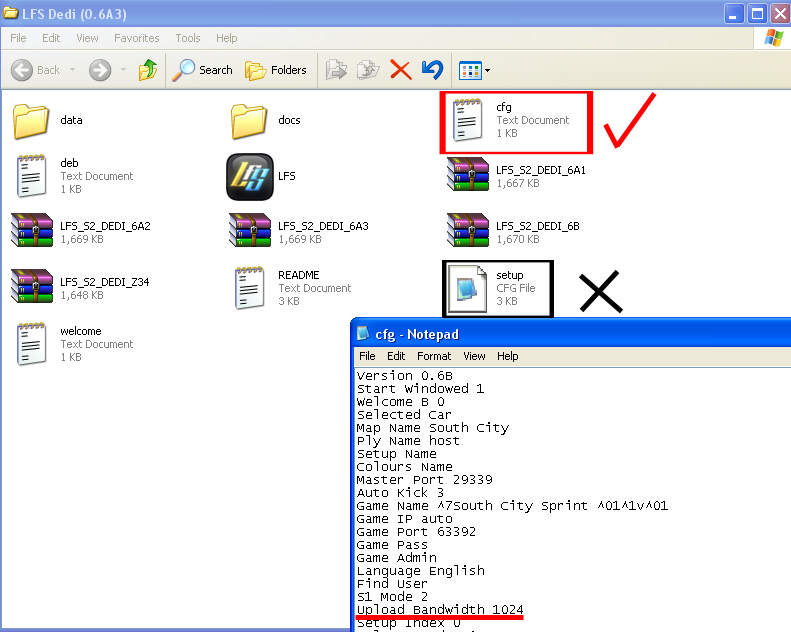This screenshot has height=632, width=791.
Task: Open the Favorites menu
Action: coord(137,38)
